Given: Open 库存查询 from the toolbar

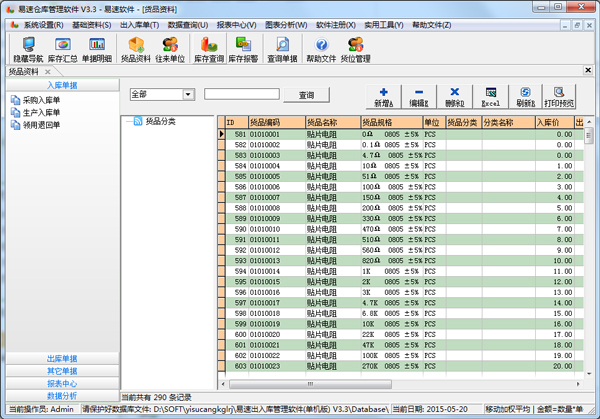Looking at the screenshot, I should 209,49.
